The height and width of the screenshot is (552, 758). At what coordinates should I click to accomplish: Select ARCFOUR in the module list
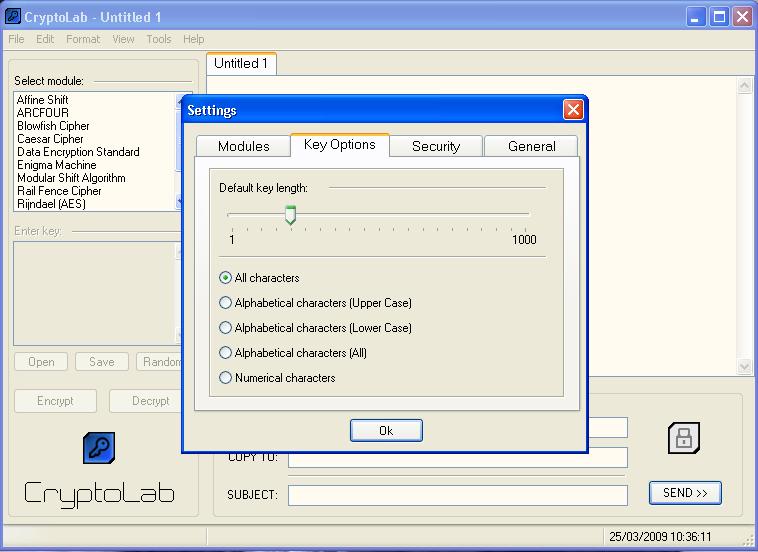pos(43,113)
